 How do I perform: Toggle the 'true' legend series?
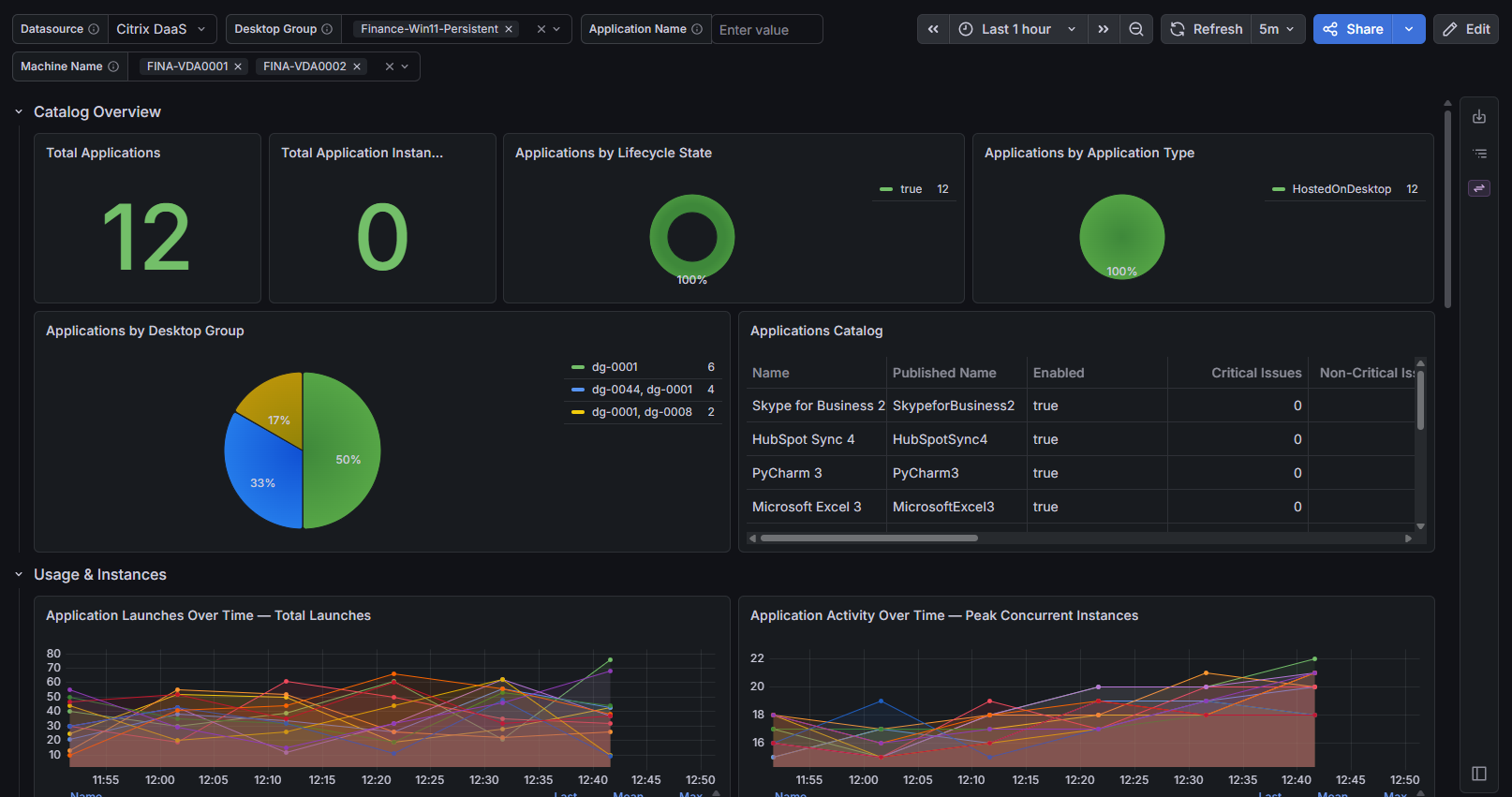(x=911, y=189)
